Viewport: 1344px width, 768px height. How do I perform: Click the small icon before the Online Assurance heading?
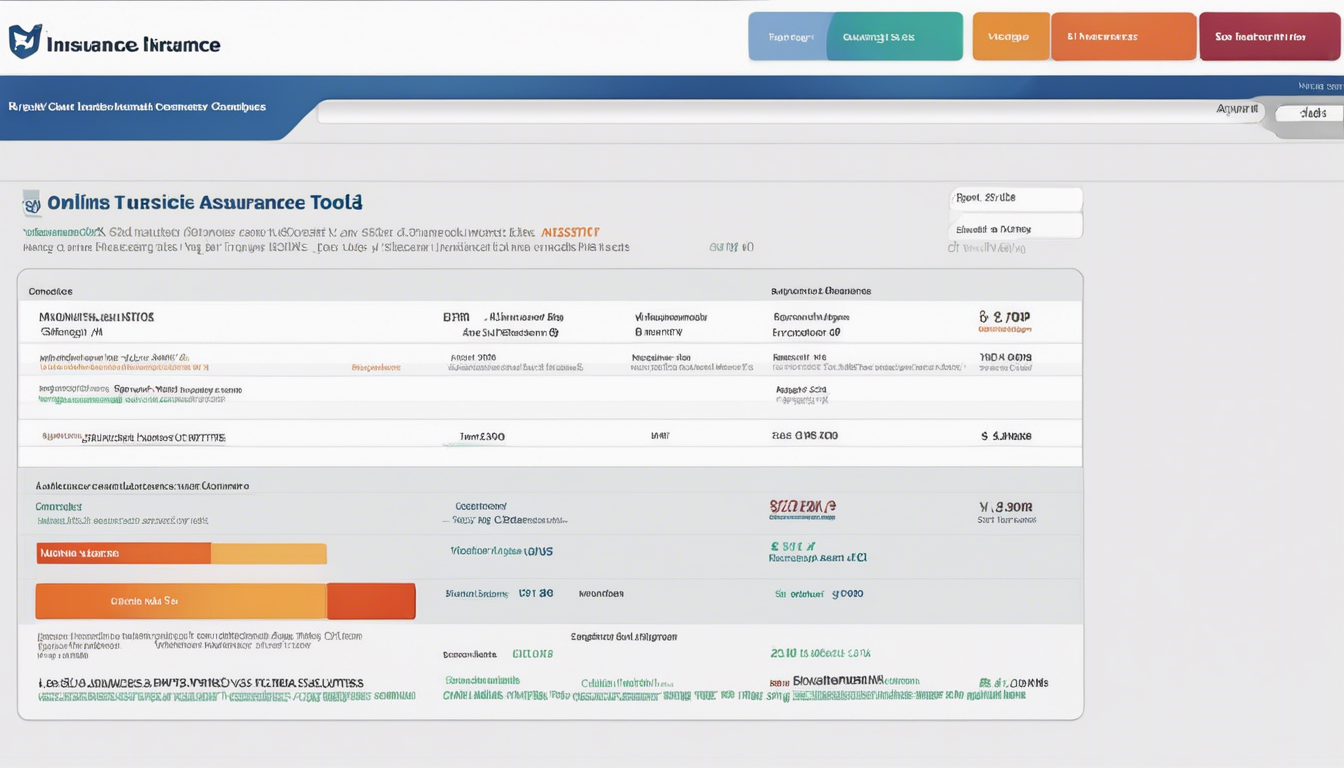tap(31, 202)
